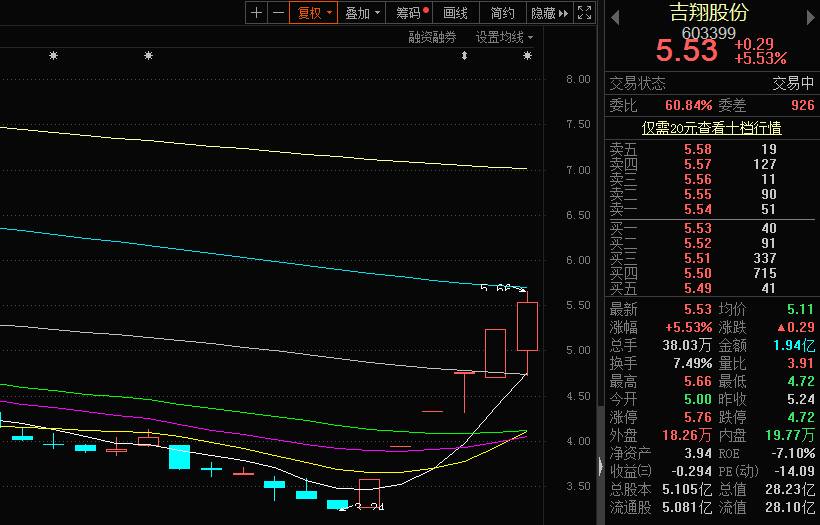
Task: Click the 涨停 5.76 value
Action: click(x=698, y=417)
